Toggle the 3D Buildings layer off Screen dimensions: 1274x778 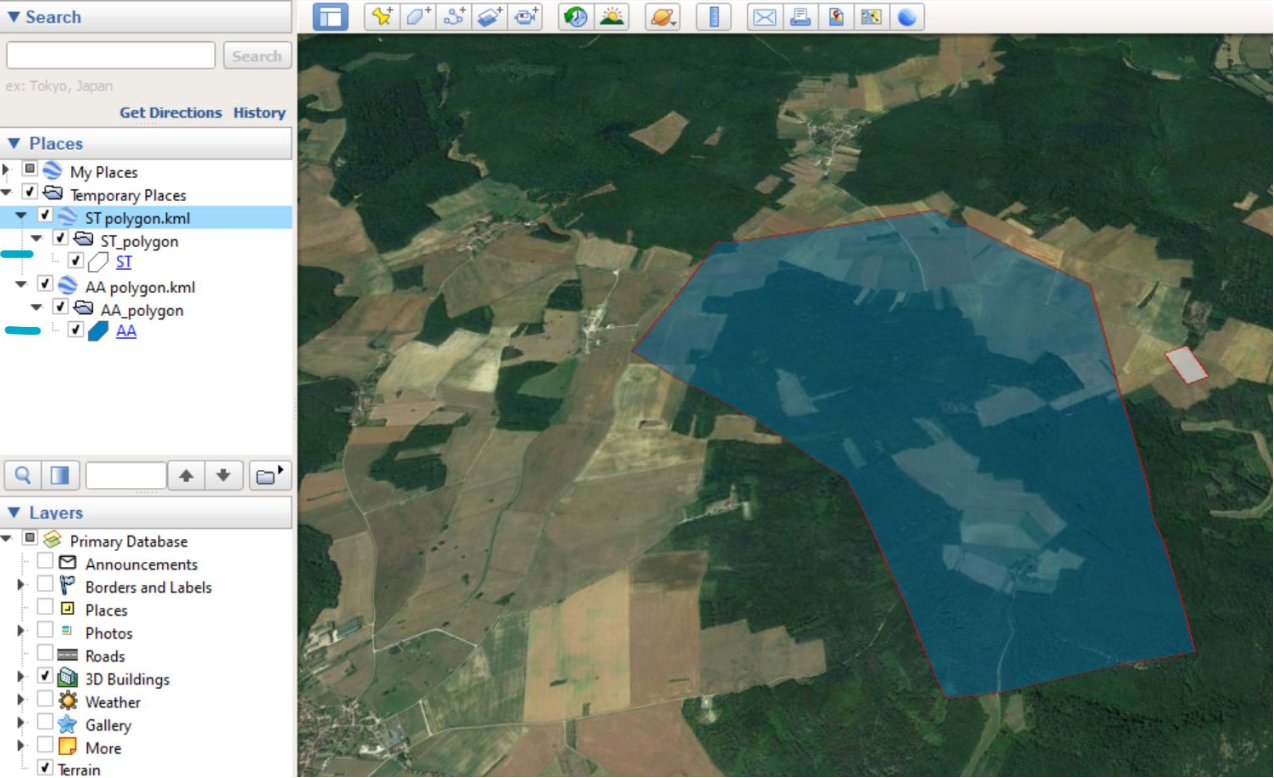tap(47, 679)
